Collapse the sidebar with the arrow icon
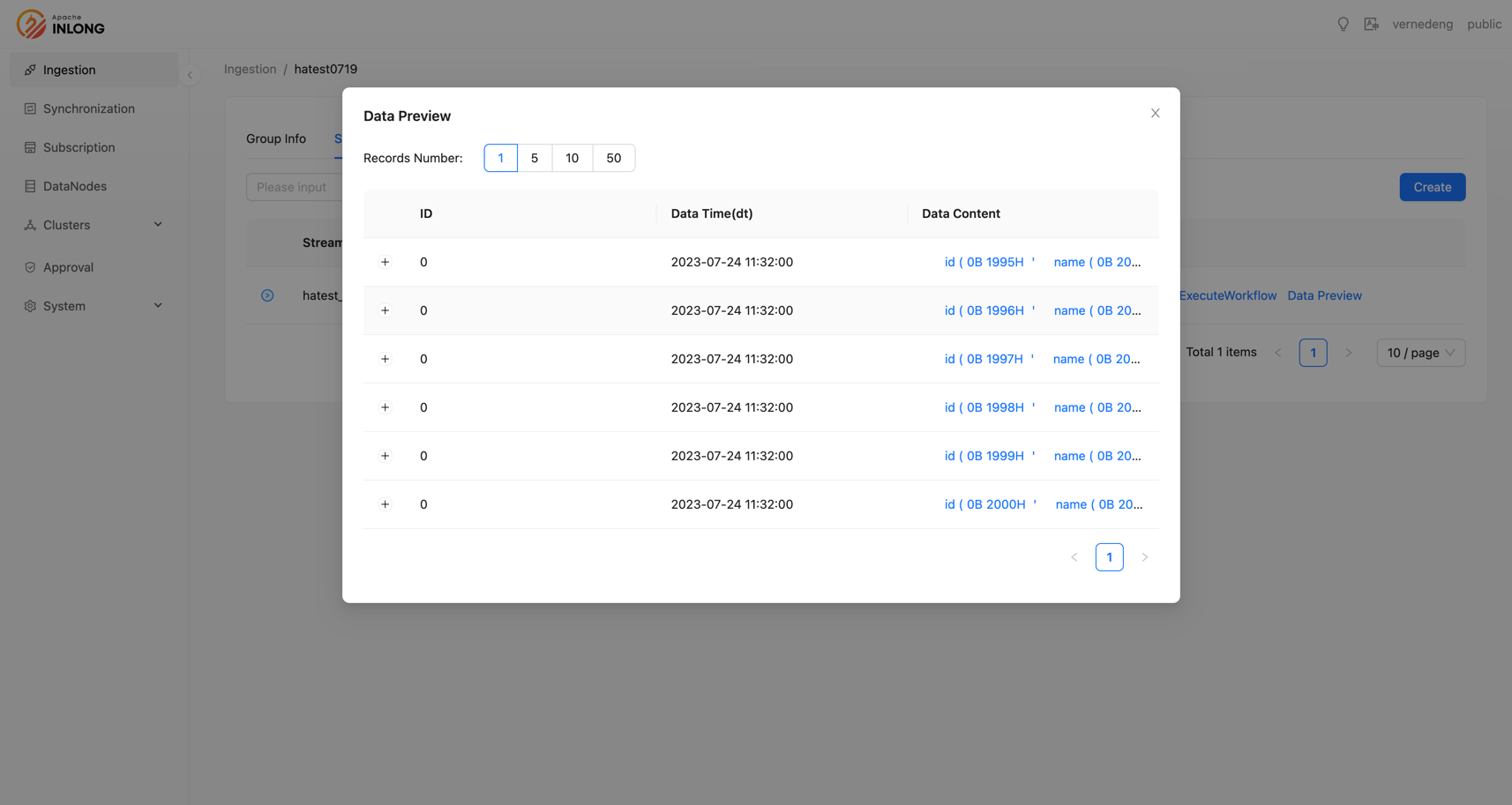The height and width of the screenshot is (805, 1512). click(x=190, y=75)
